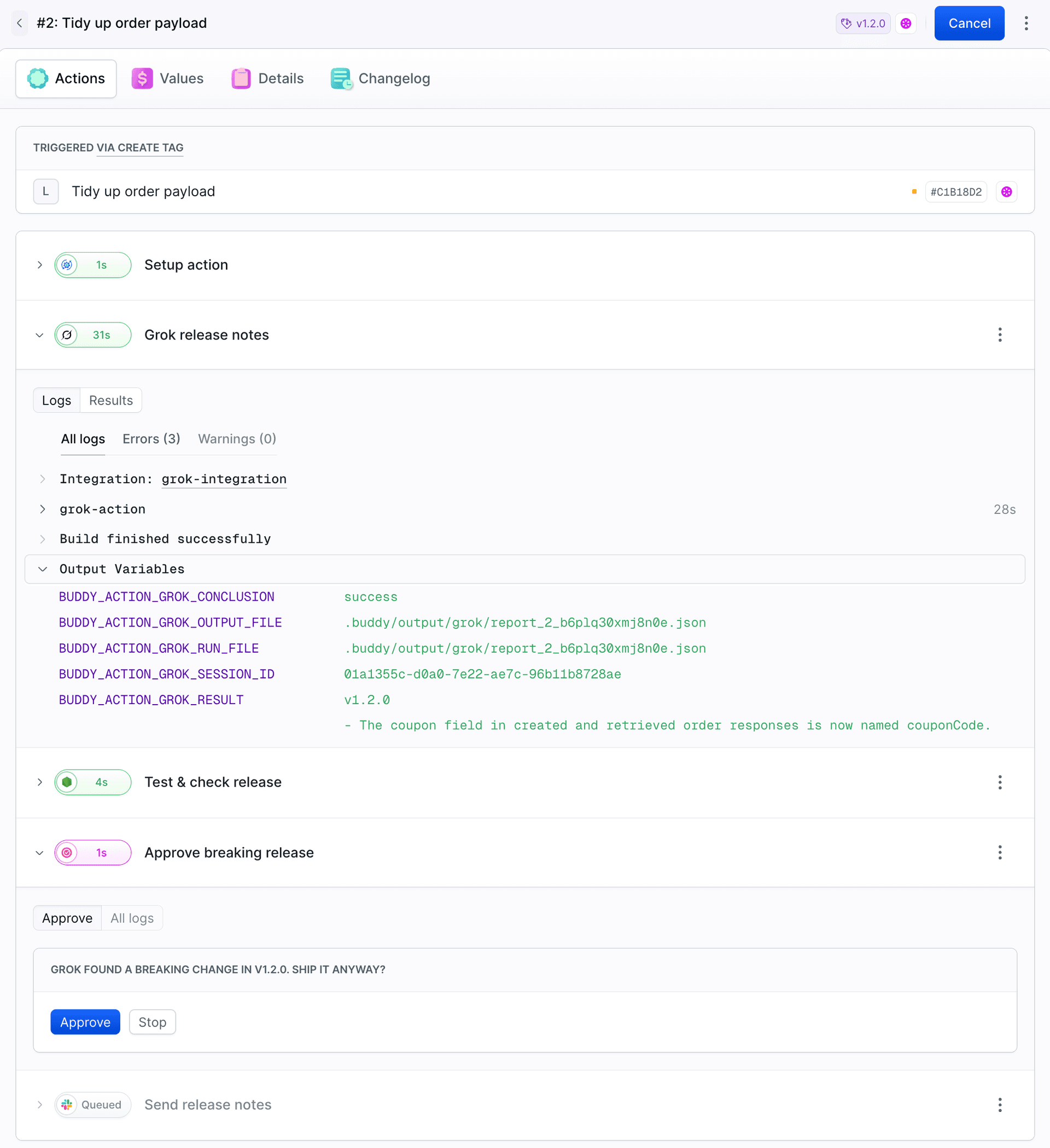Click the Queued Slack status badge
The width and height of the screenshot is (1050, 1148).
coord(93,1105)
